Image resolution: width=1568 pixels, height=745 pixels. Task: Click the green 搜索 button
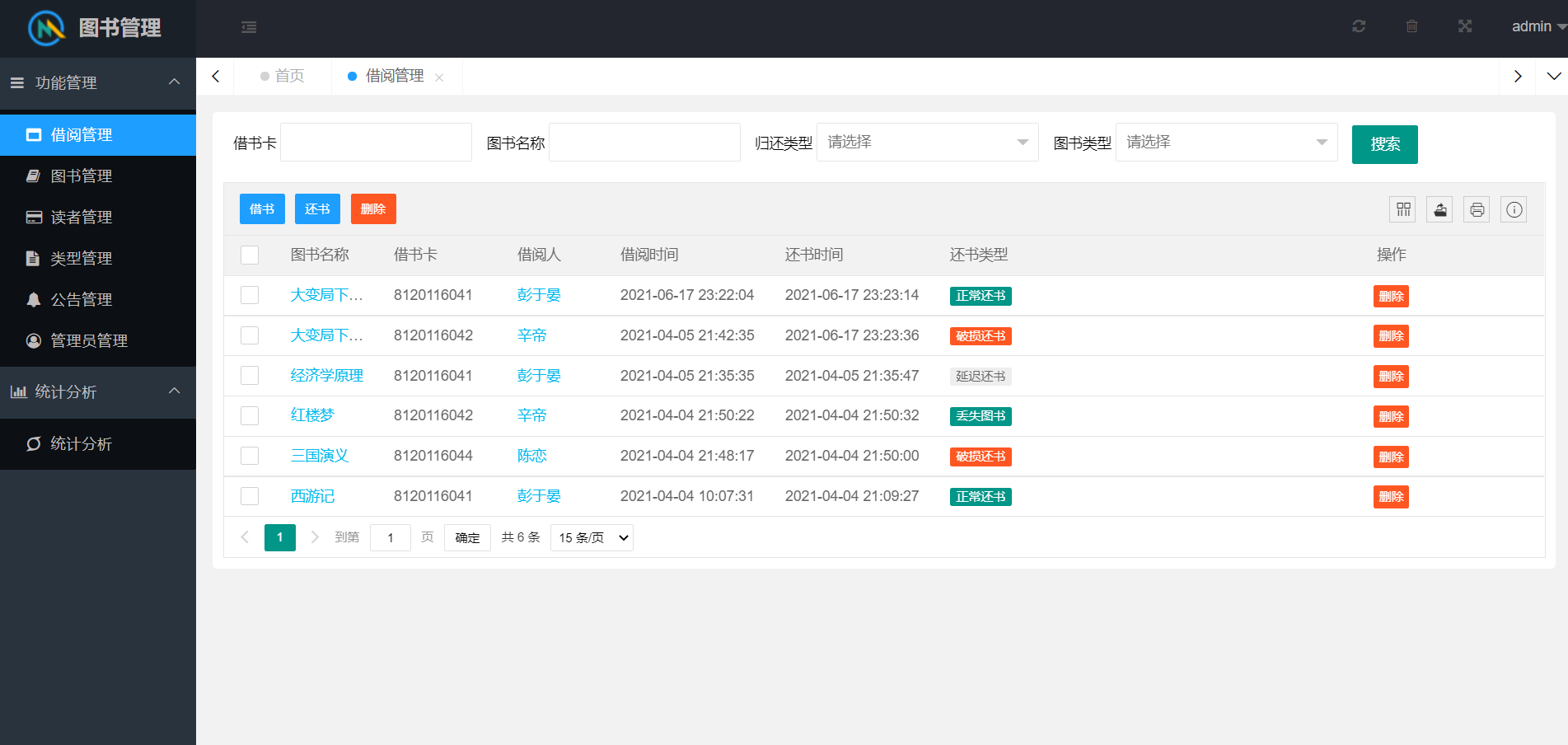(x=1384, y=144)
